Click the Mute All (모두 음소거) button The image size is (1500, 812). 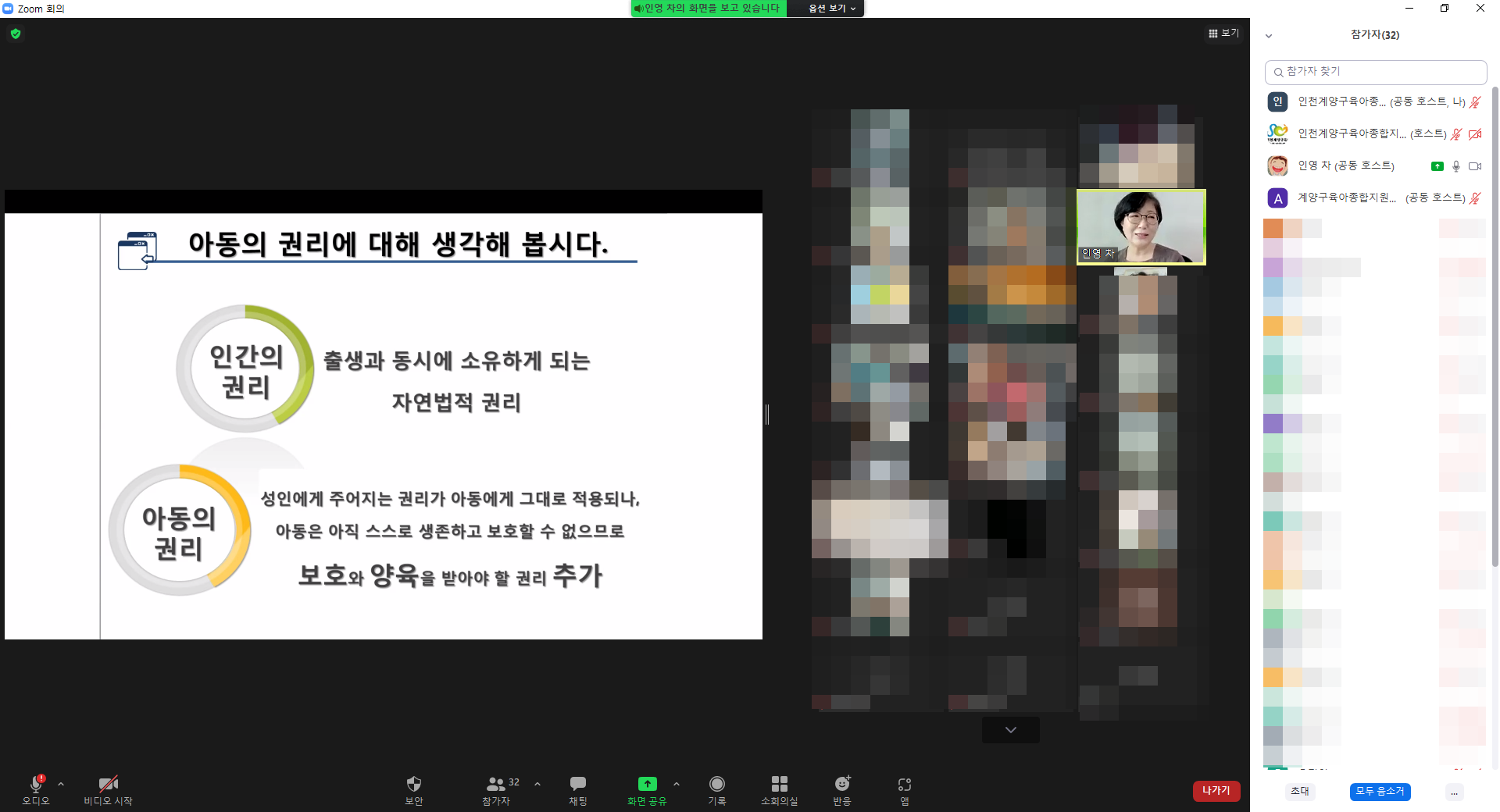[1380, 792]
